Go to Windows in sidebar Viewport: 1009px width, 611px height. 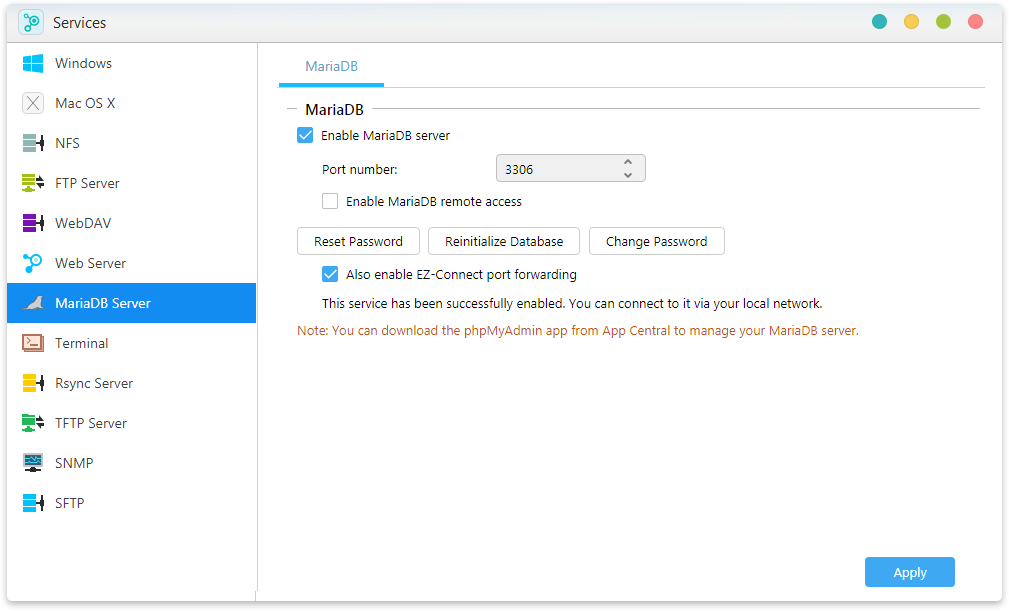(x=84, y=63)
